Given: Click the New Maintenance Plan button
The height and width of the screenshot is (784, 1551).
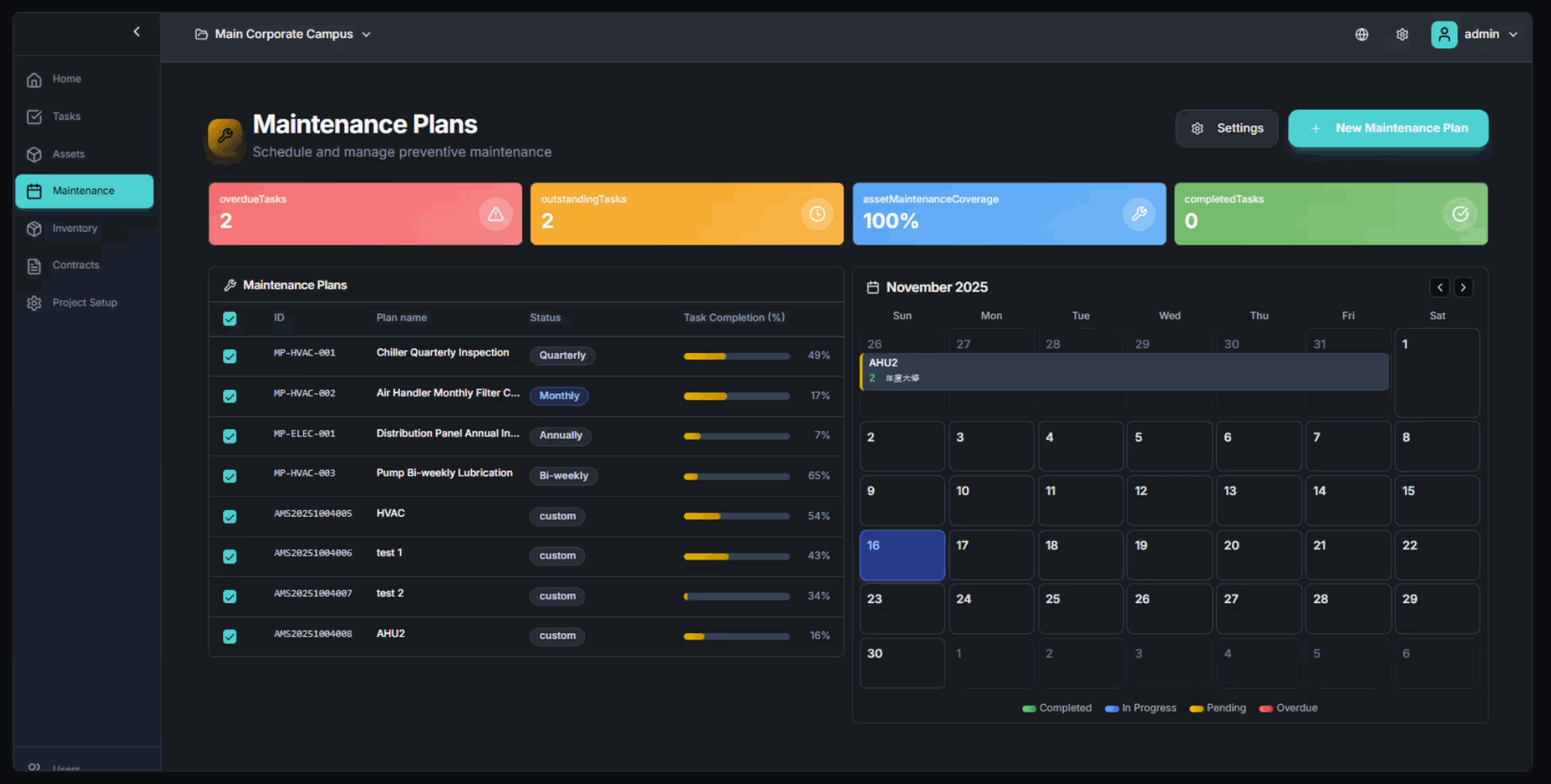Looking at the screenshot, I should pyautogui.click(x=1388, y=128).
